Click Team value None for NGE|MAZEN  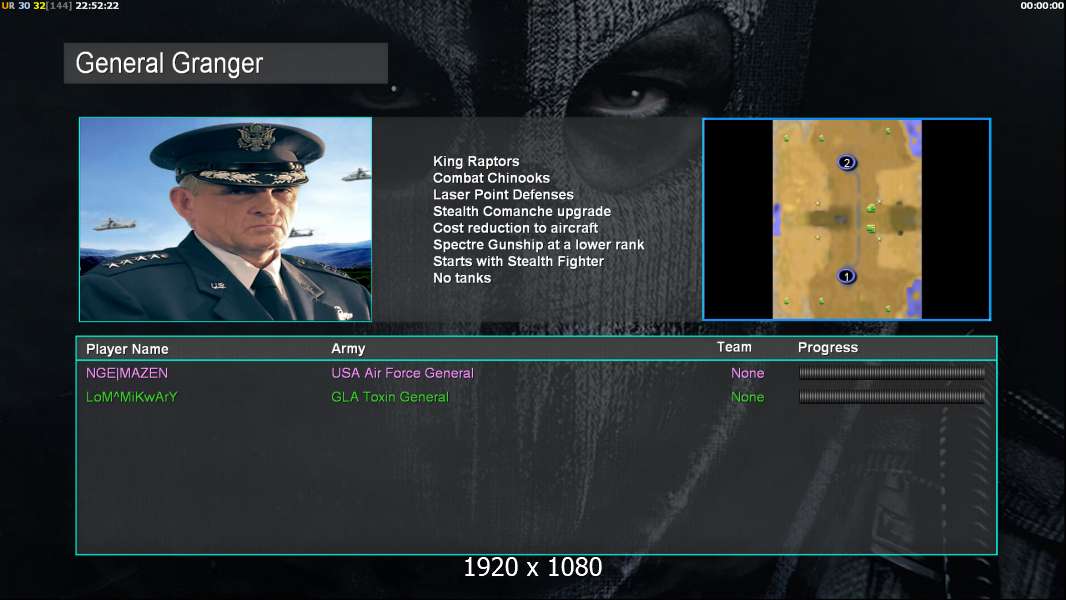(x=747, y=373)
